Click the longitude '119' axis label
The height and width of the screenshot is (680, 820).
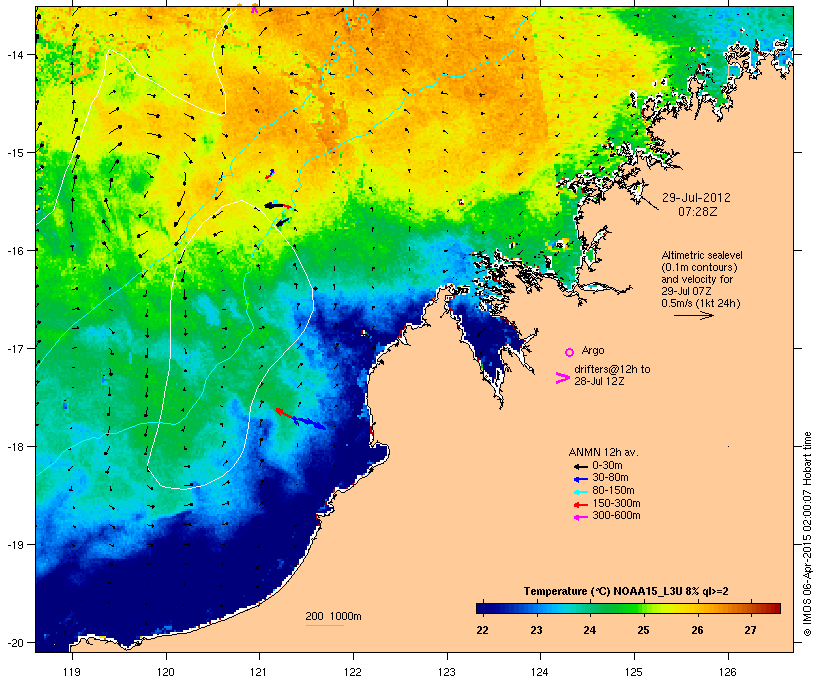pyautogui.click(x=72, y=672)
